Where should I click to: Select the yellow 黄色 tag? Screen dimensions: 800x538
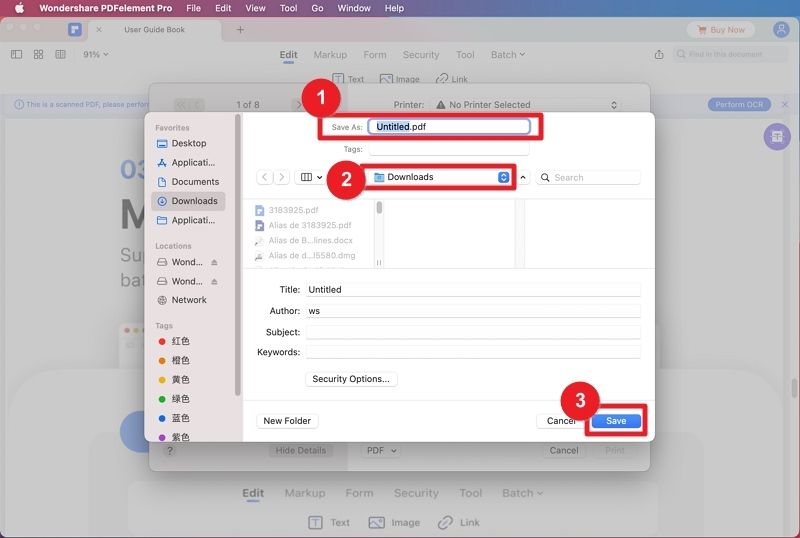click(x=174, y=380)
